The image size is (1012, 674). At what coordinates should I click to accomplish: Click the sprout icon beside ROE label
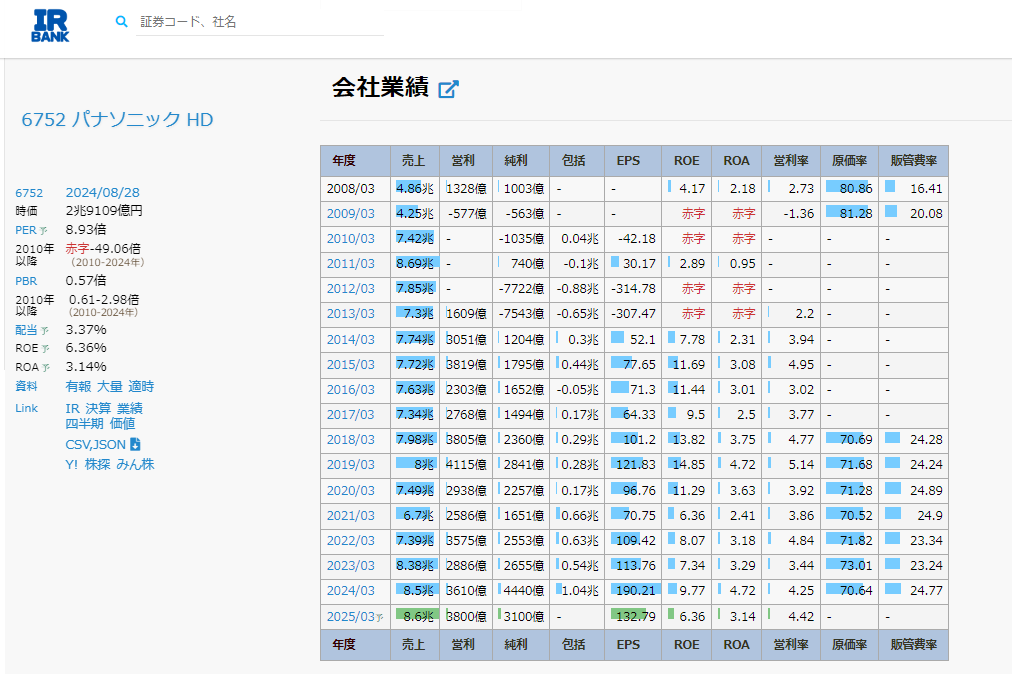[x=45, y=349]
